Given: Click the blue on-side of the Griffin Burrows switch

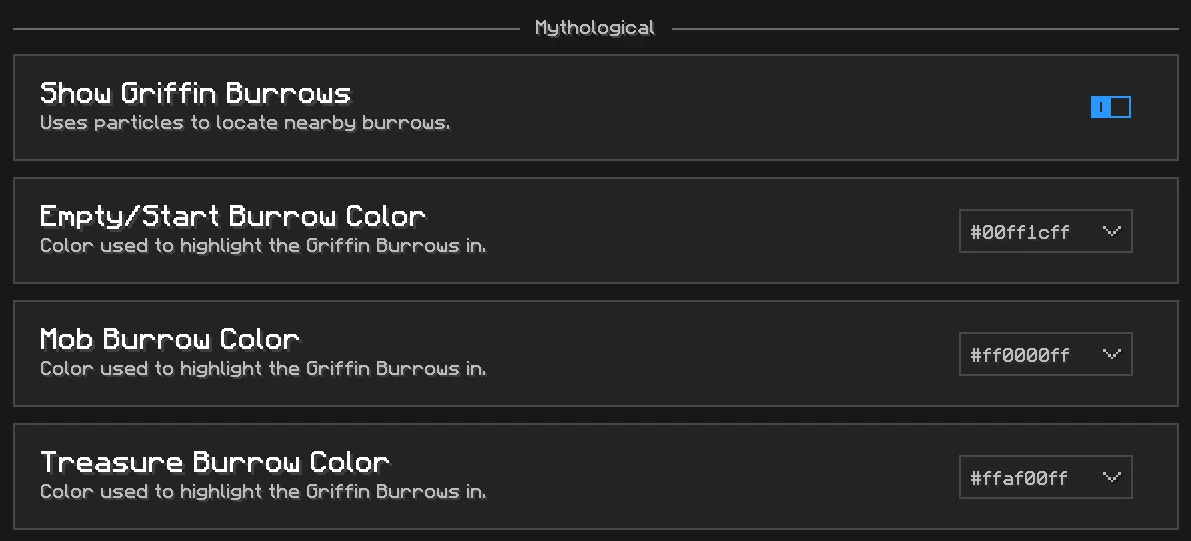Looking at the screenshot, I should [x=1101, y=107].
